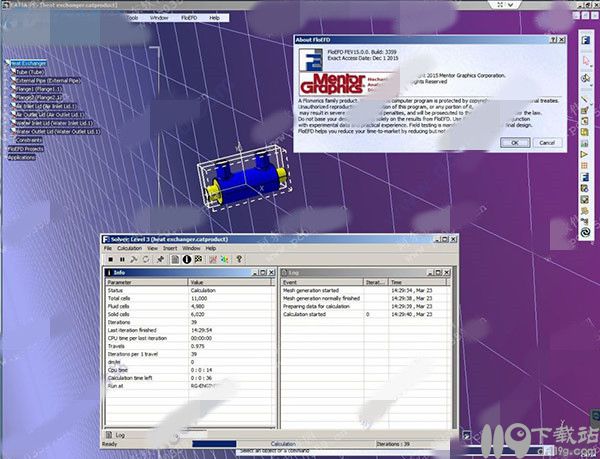Insert a goal plot via chart icon
Viewport: 600px width, 459px height.
coord(213,259)
